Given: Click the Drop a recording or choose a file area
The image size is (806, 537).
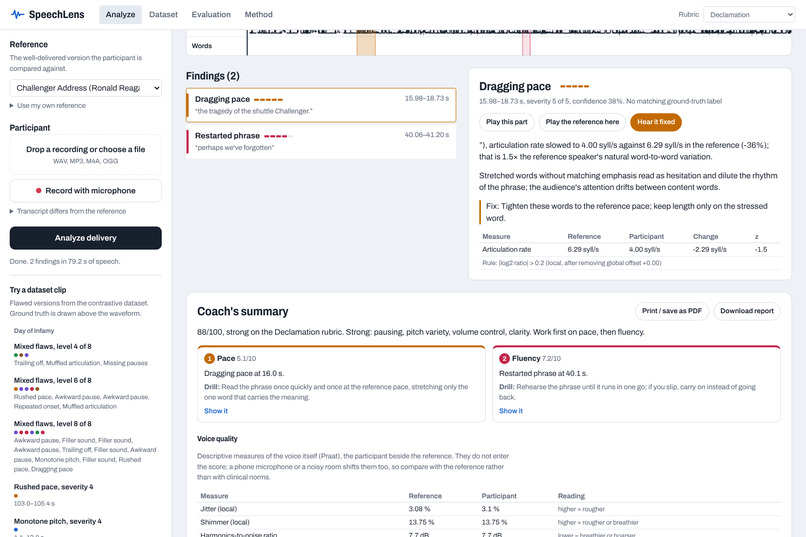Looking at the screenshot, I should [x=86, y=155].
